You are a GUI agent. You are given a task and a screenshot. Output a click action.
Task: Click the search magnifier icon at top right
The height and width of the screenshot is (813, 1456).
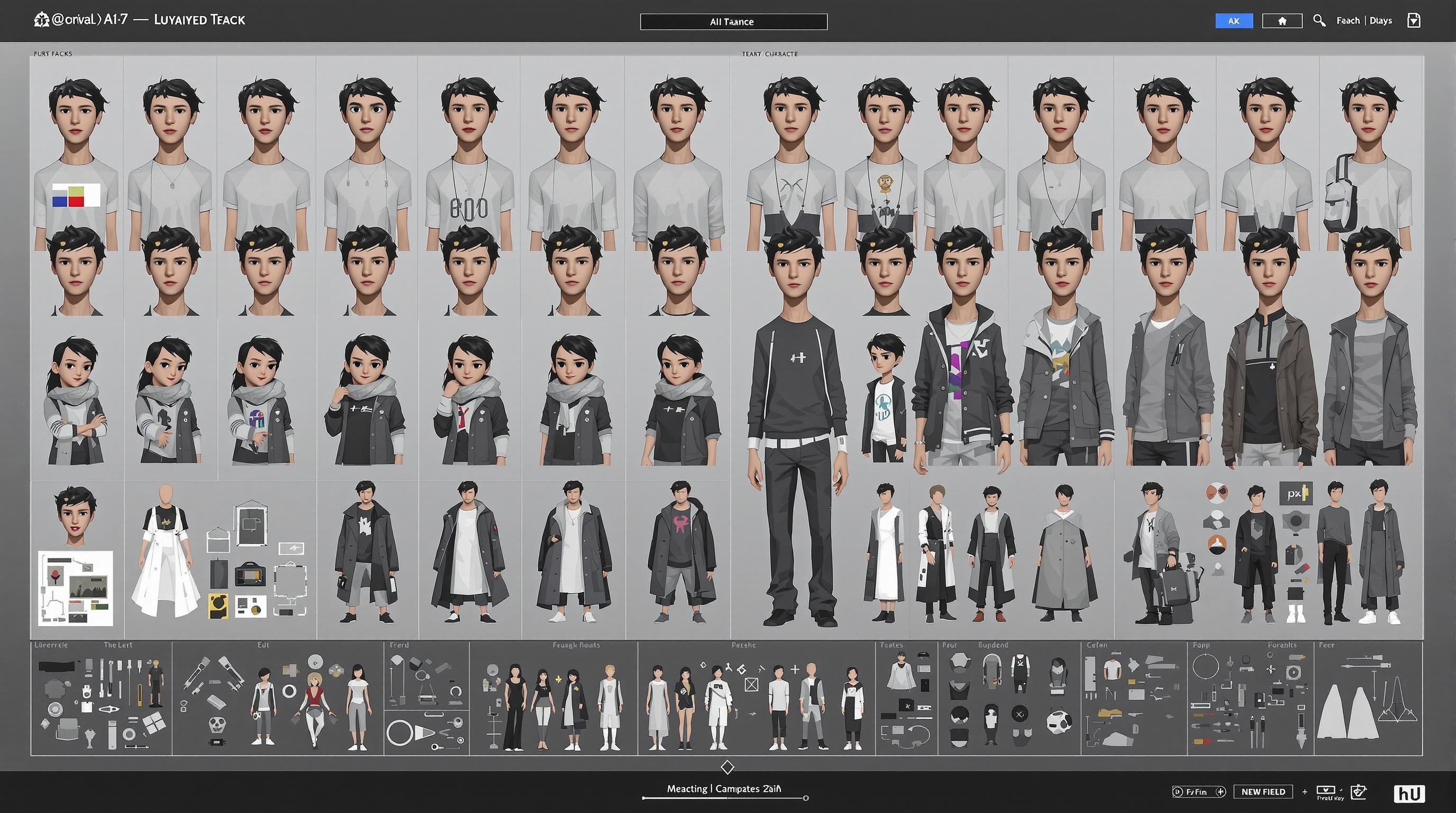coord(1319,22)
